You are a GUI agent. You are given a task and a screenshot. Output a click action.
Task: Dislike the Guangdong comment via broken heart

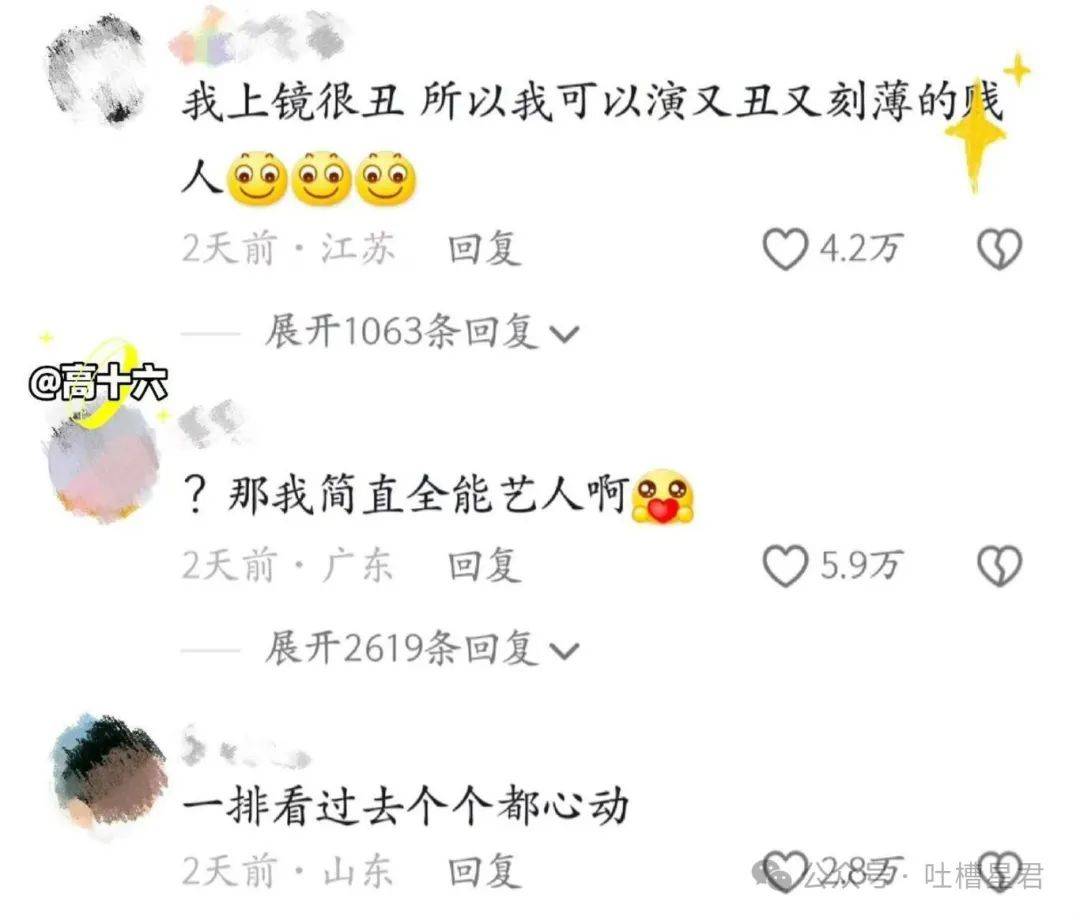tap(1000, 565)
